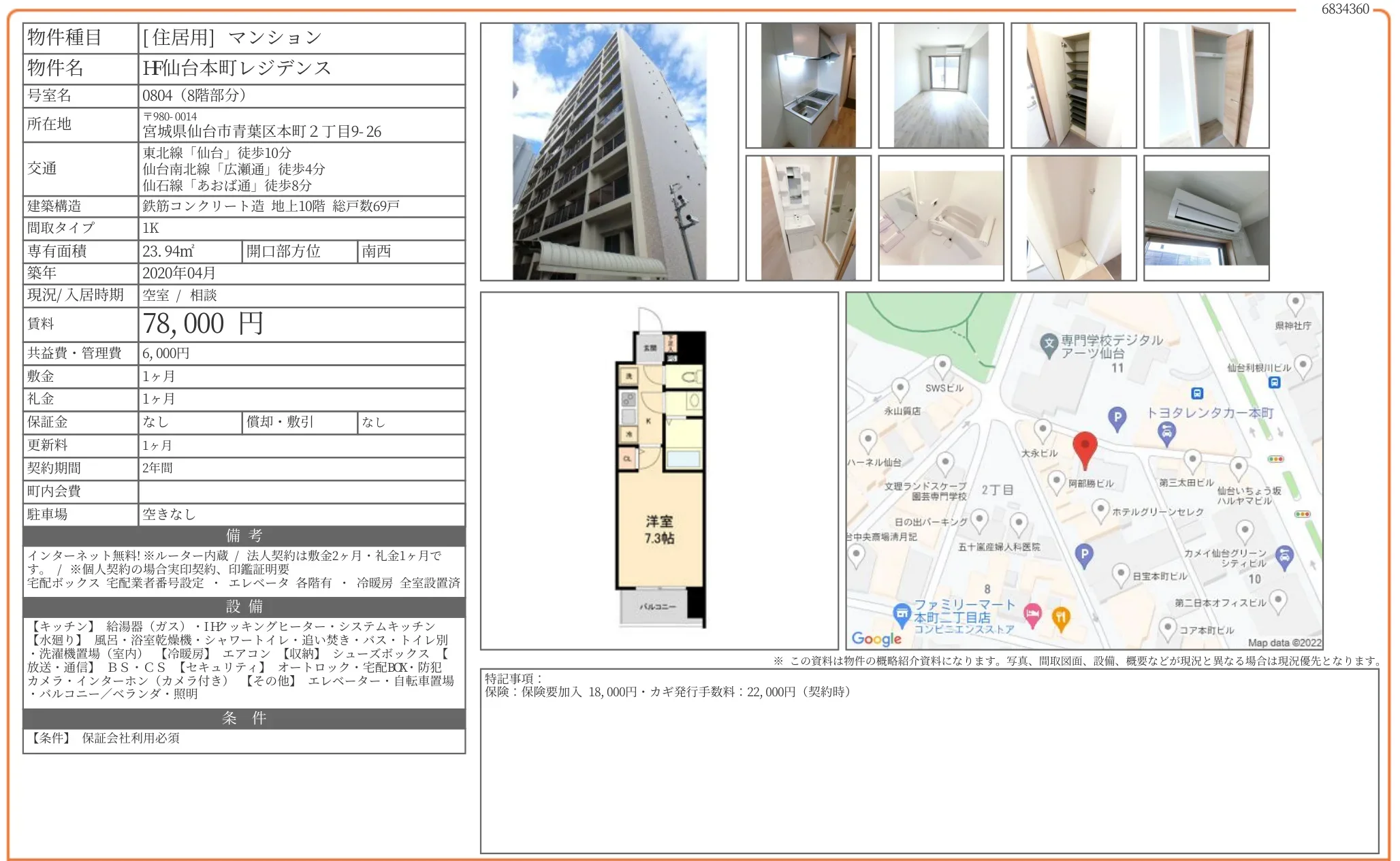The image size is (1400, 861).
Task: Click the parking value 空きなし
Action: (169, 515)
